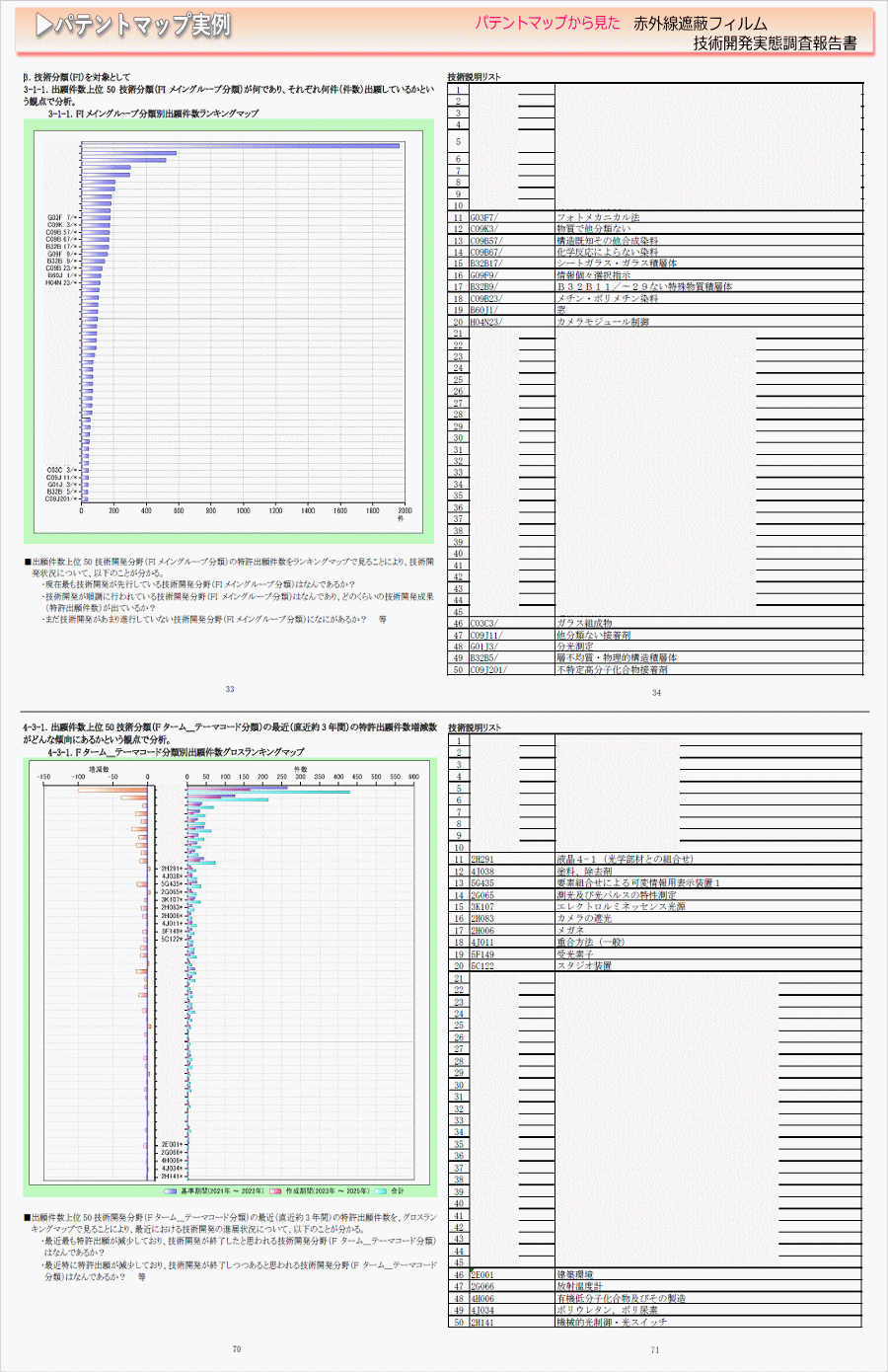Click the pink 作成期間 legend swatch

(x=275, y=1190)
